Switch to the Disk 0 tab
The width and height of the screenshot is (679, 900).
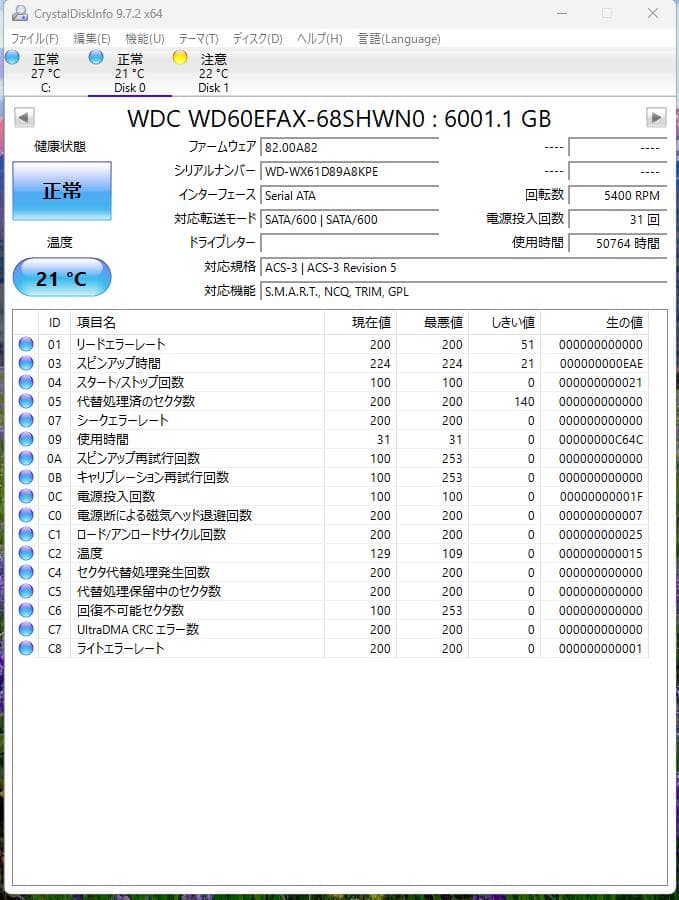point(130,73)
